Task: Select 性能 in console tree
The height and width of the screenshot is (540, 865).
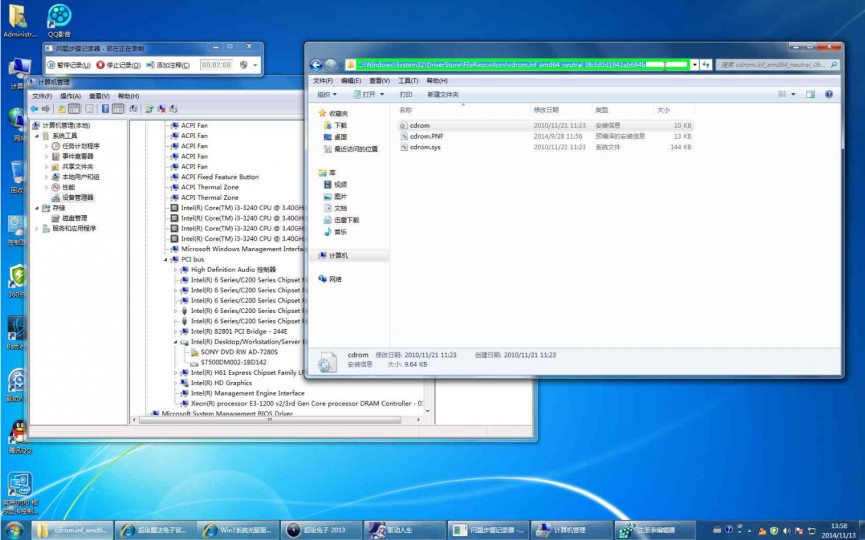Action: tap(68, 187)
